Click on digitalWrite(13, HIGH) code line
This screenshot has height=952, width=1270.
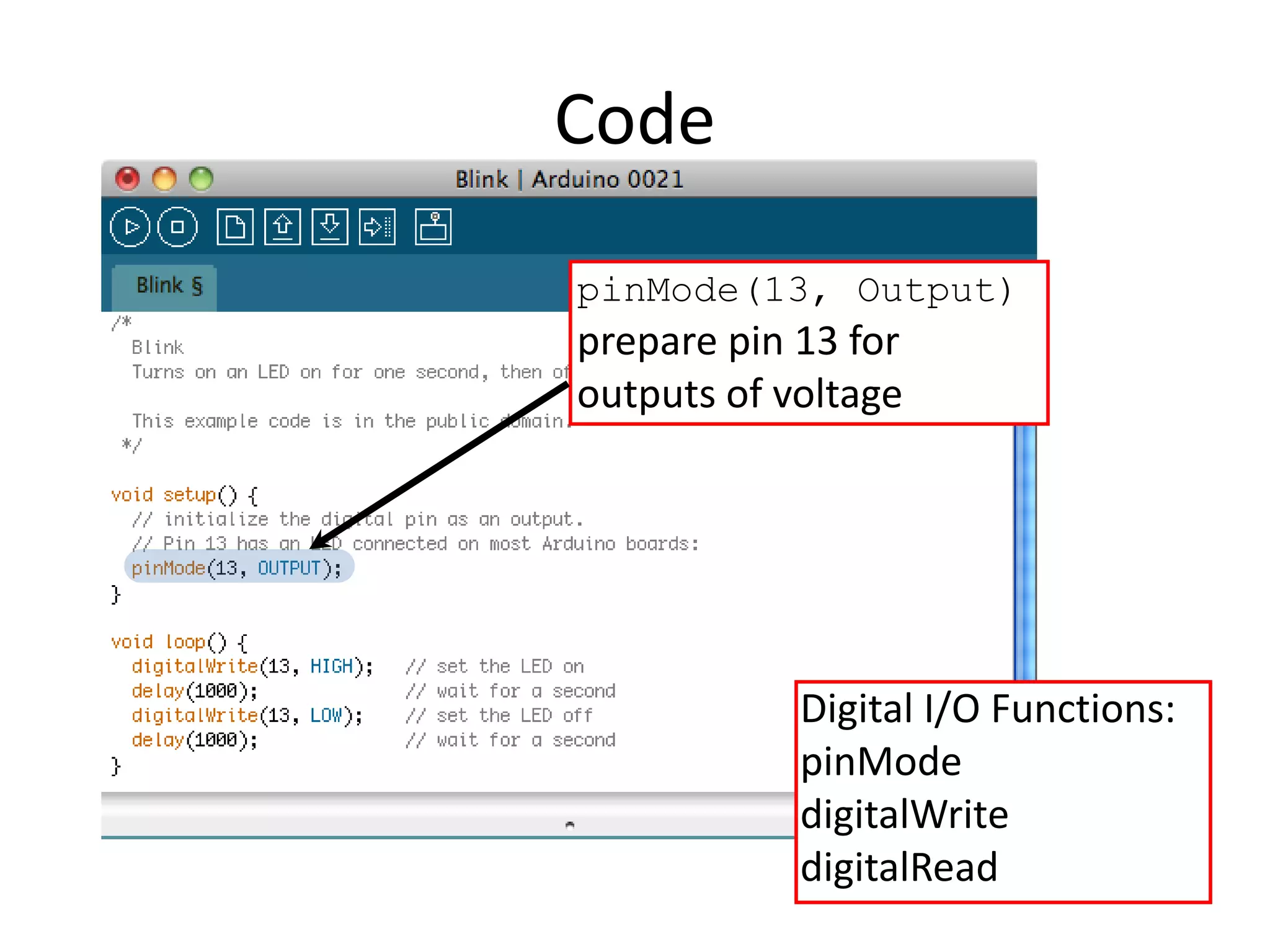[x=251, y=666]
